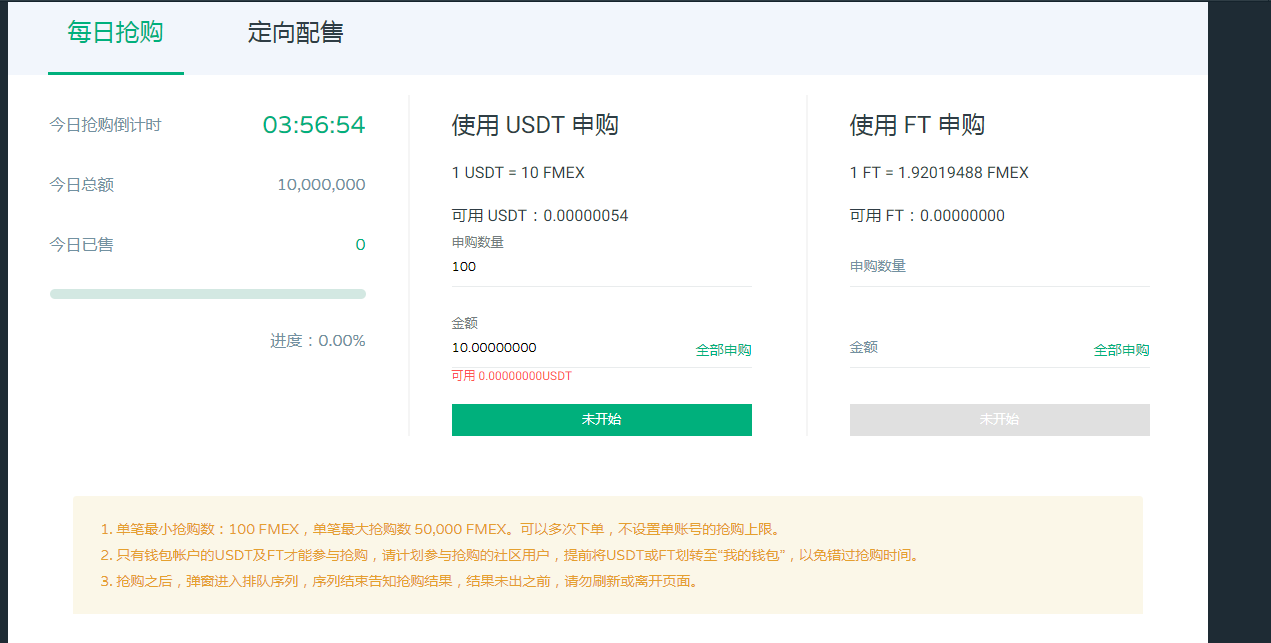
Task: Click the 使用 FT 申购 heading
Action: click(x=917, y=125)
